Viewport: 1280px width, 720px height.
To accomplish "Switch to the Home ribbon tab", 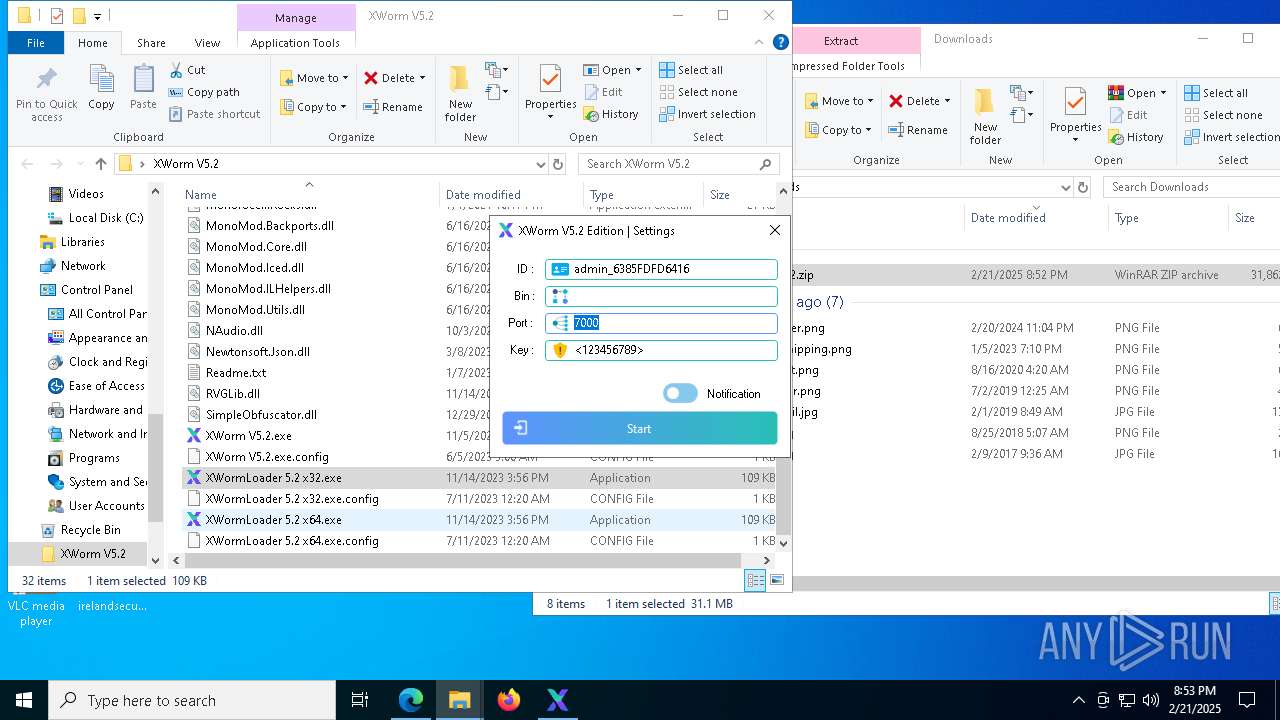I will (x=93, y=43).
